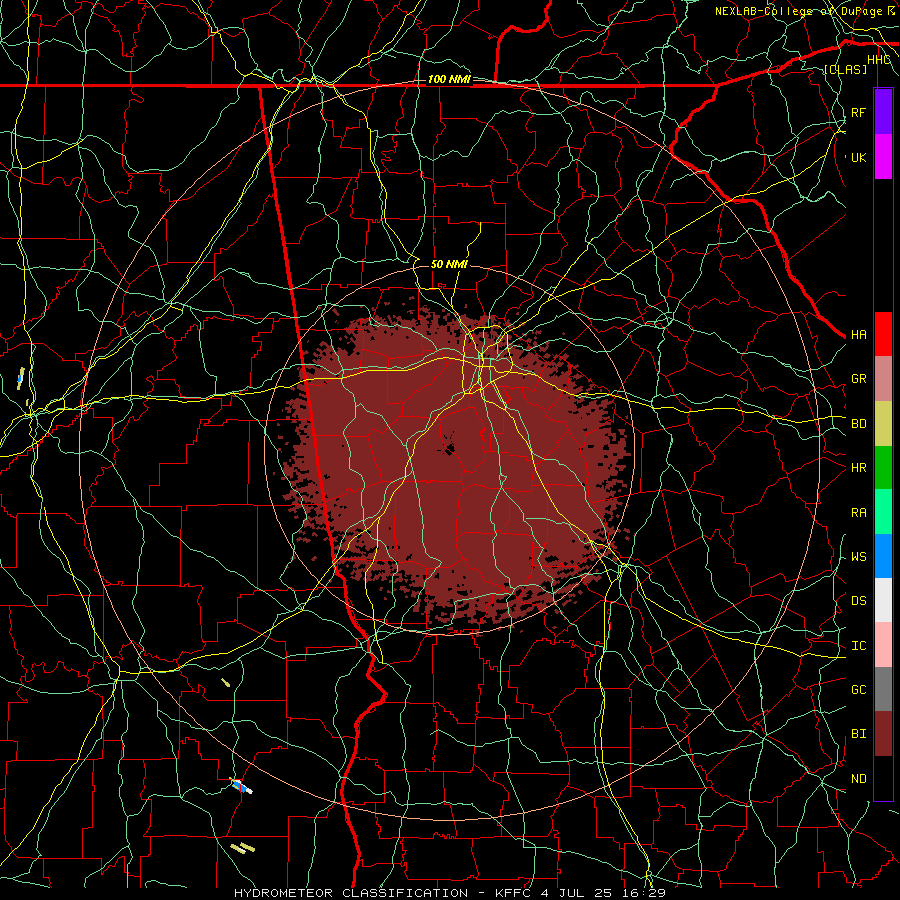Click the blue-white echo in lower left
This screenshot has height=900, width=900.
point(241,786)
